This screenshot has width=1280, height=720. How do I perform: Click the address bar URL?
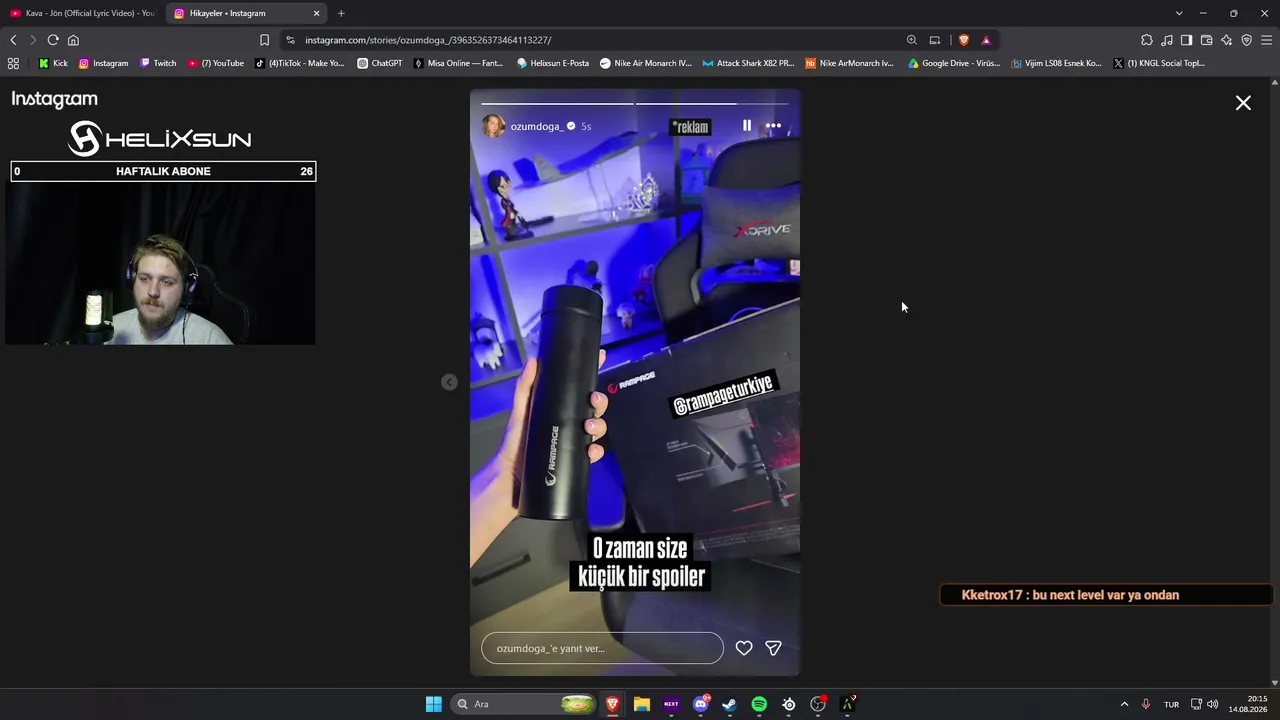[428, 40]
